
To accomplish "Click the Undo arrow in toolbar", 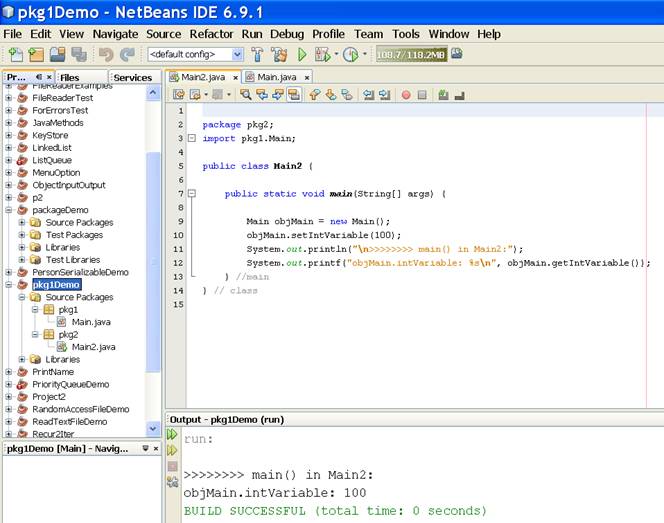I will (x=105, y=54).
